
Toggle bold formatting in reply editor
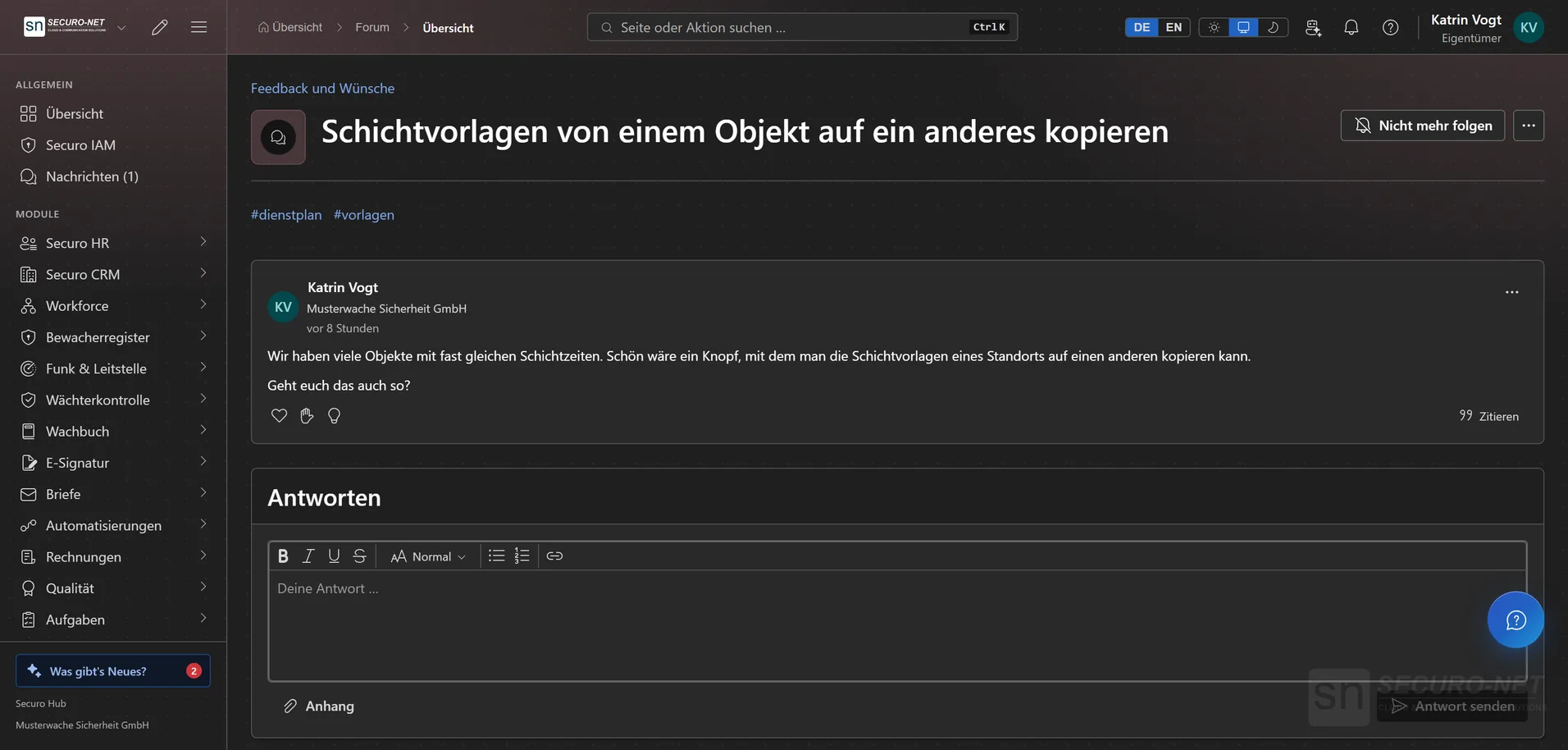tap(283, 556)
